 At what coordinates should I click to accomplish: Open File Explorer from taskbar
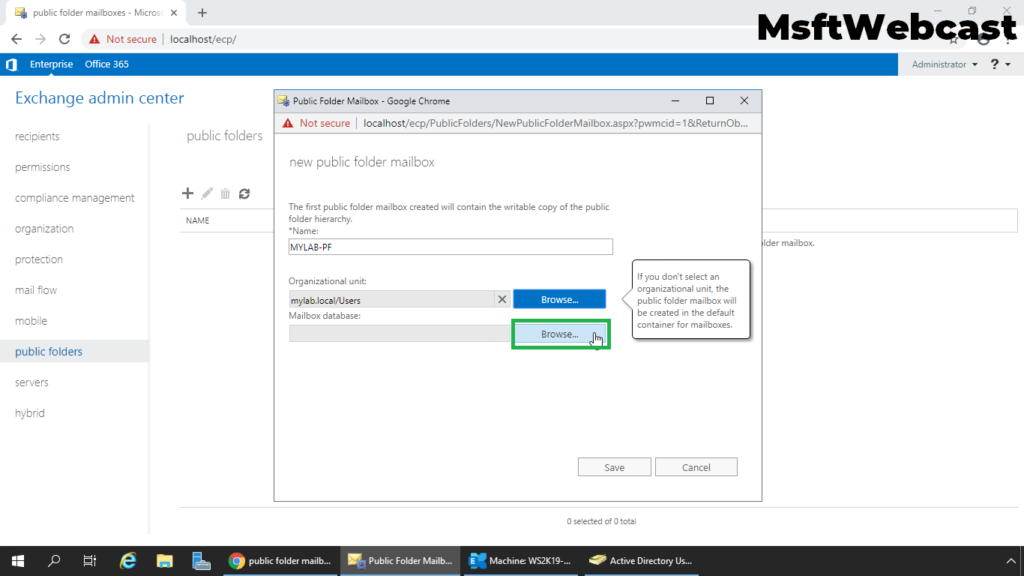coord(165,560)
